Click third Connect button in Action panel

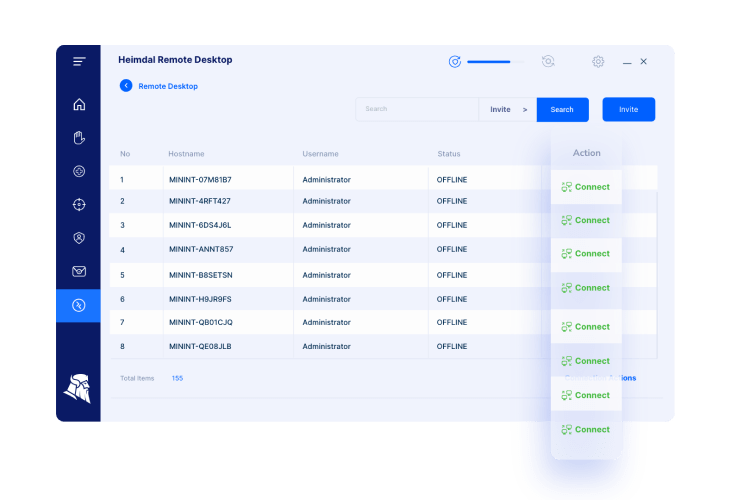point(586,254)
